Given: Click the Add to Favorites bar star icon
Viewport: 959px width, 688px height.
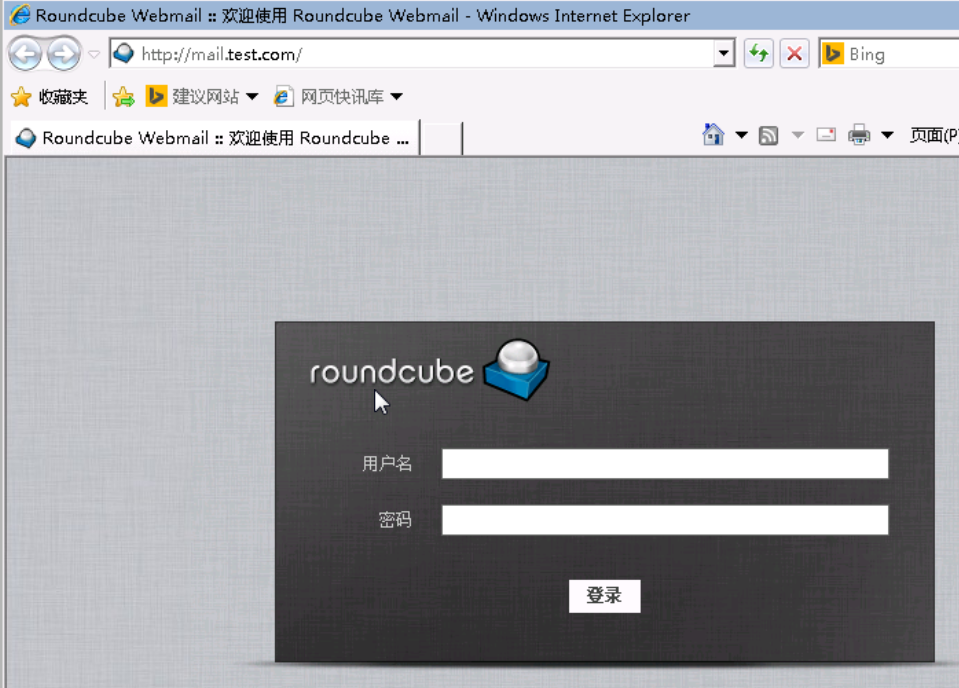Looking at the screenshot, I should [x=124, y=97].
